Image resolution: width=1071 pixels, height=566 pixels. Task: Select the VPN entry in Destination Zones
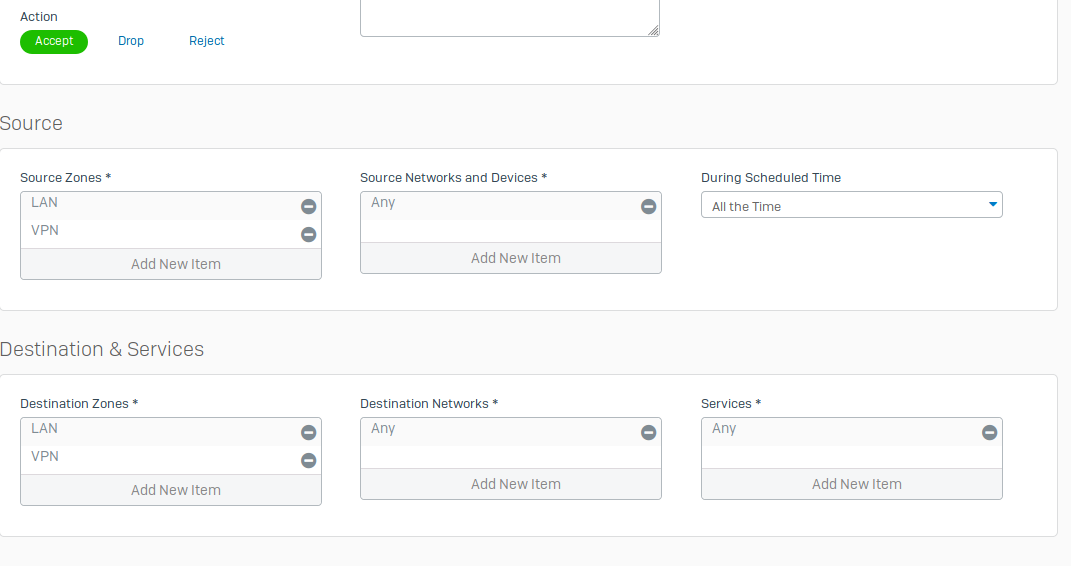point(162,459)
